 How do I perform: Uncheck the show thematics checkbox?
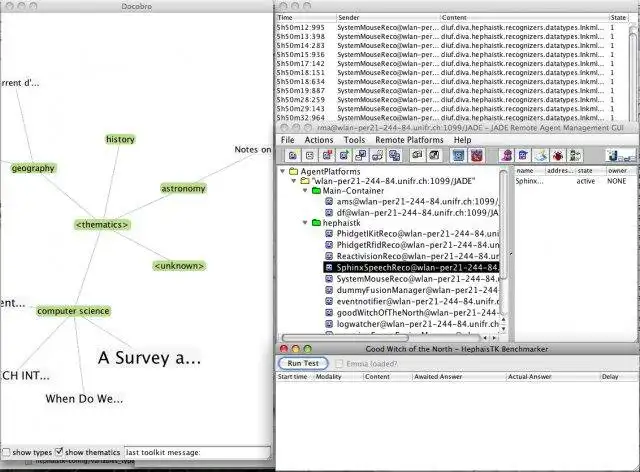(59, 452)
